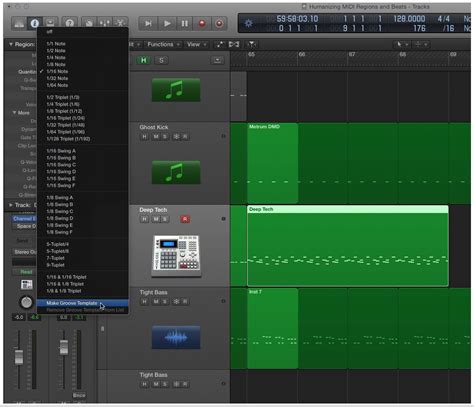Click the left channel strip volume fader
The image size is (474, 407).
(19, 357)
